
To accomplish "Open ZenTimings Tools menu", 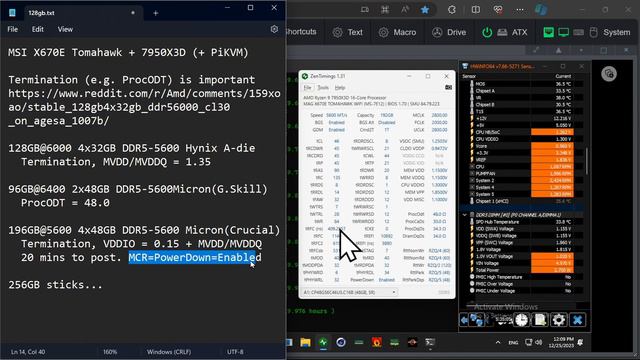I will 323,88.
